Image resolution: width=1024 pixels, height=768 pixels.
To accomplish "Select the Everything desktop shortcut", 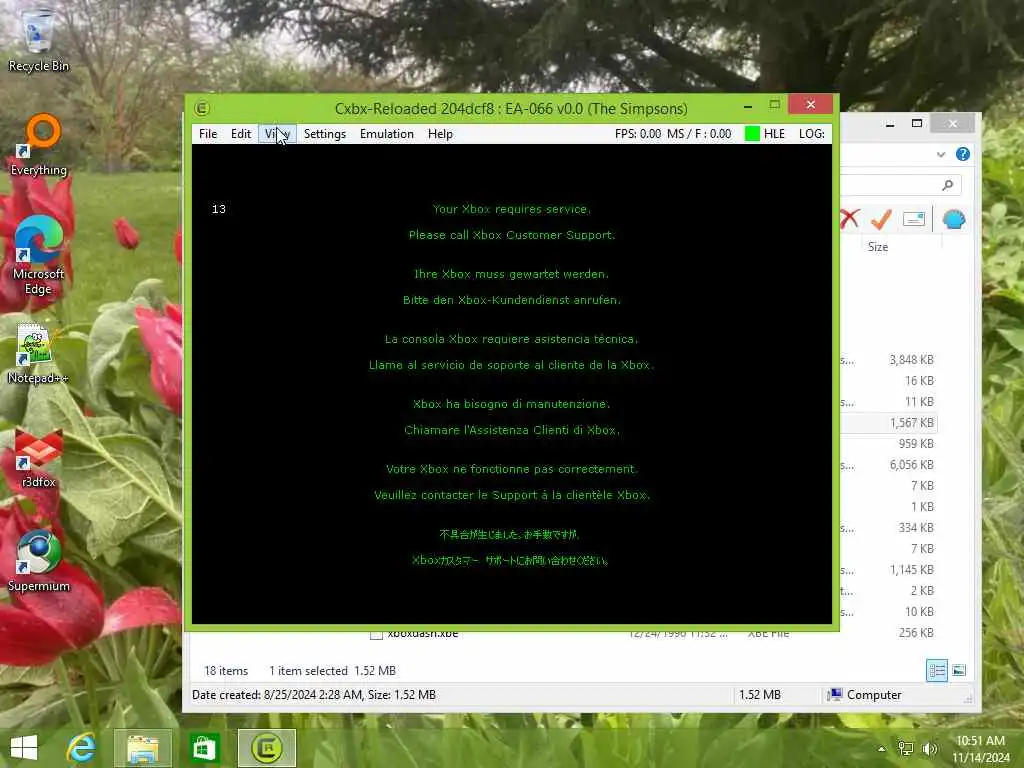I will (39, 144).
